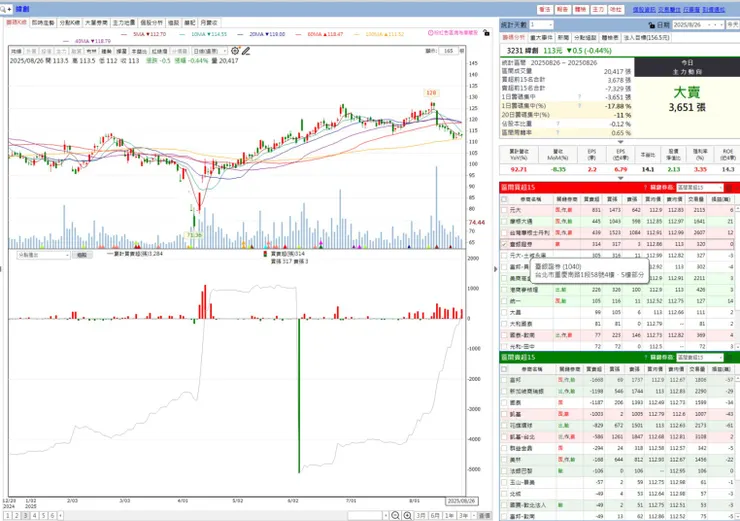
Task: Click the pink info icon above chart
Action: point(430,33)
